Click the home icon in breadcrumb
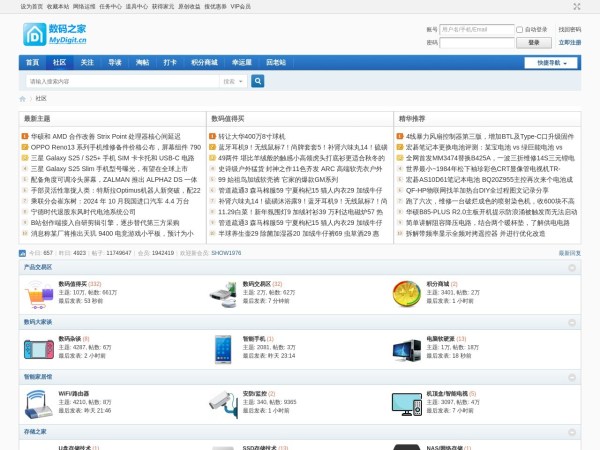The height and width of the screenshot is (450, 600). [23, 99]
